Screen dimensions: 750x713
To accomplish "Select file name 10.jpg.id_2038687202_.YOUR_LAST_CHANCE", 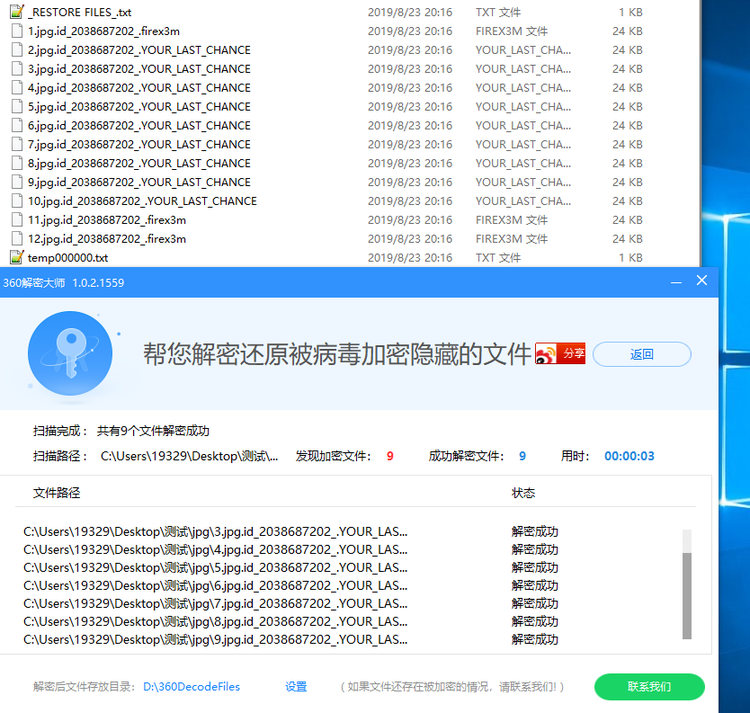I will (x=142, y=201).
